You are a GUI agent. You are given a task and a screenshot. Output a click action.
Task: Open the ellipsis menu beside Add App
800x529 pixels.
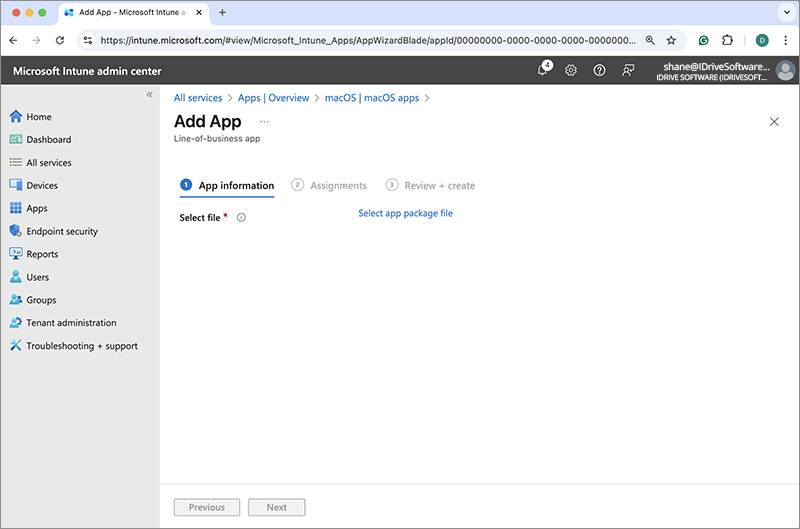(264, 122)
